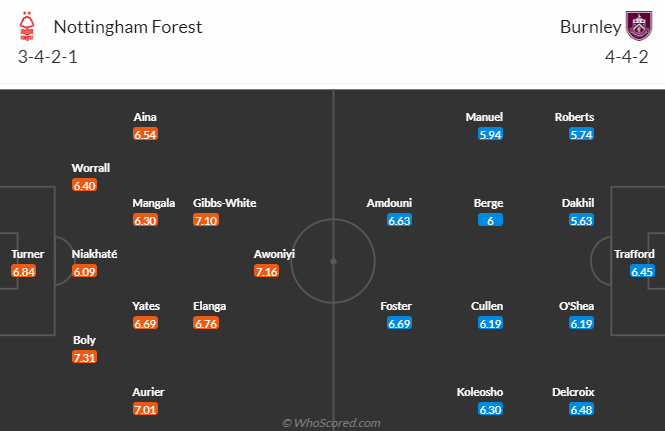Screen dimensions: 665x431
Task: Open the Burnley team link
Action: click(588, 27)
